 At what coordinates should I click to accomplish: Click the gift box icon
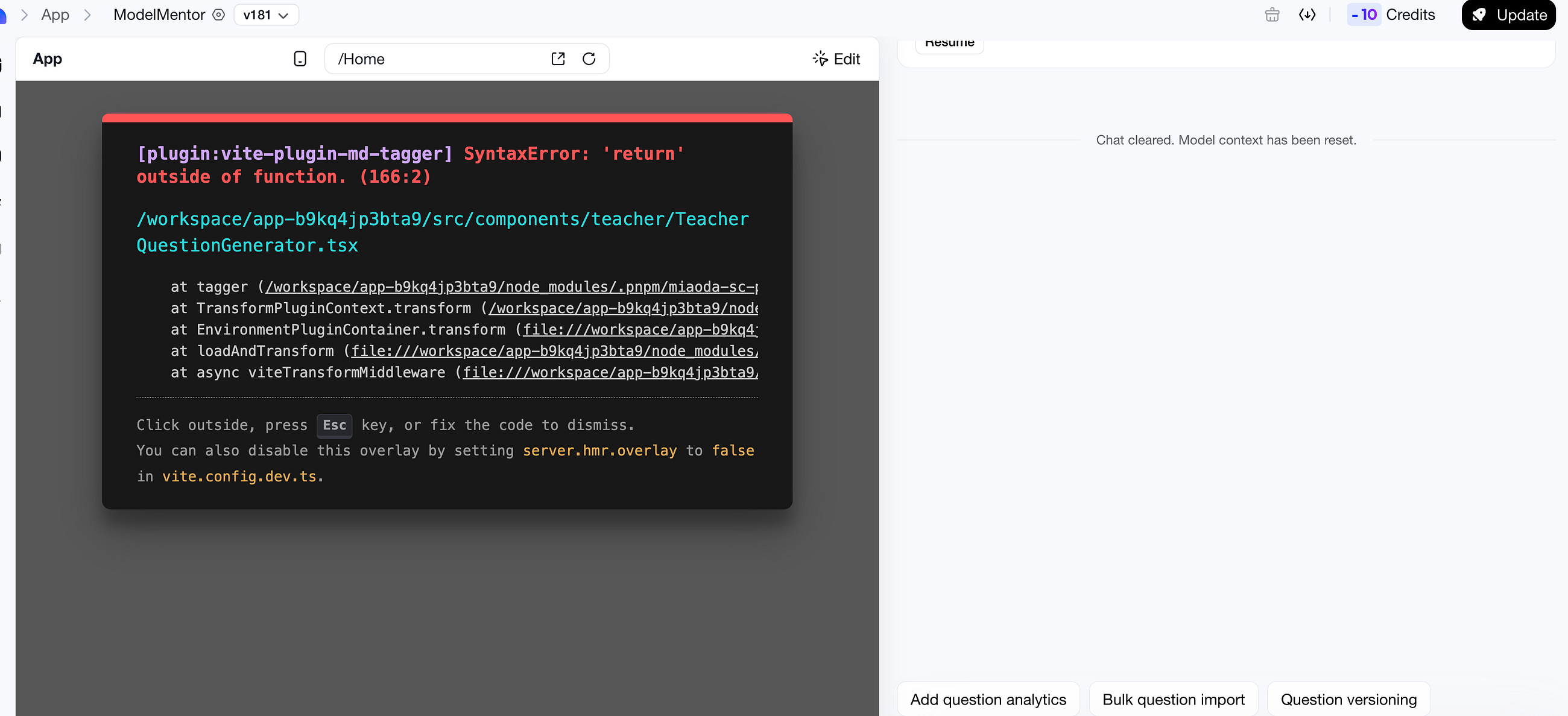pos(1271,14)
